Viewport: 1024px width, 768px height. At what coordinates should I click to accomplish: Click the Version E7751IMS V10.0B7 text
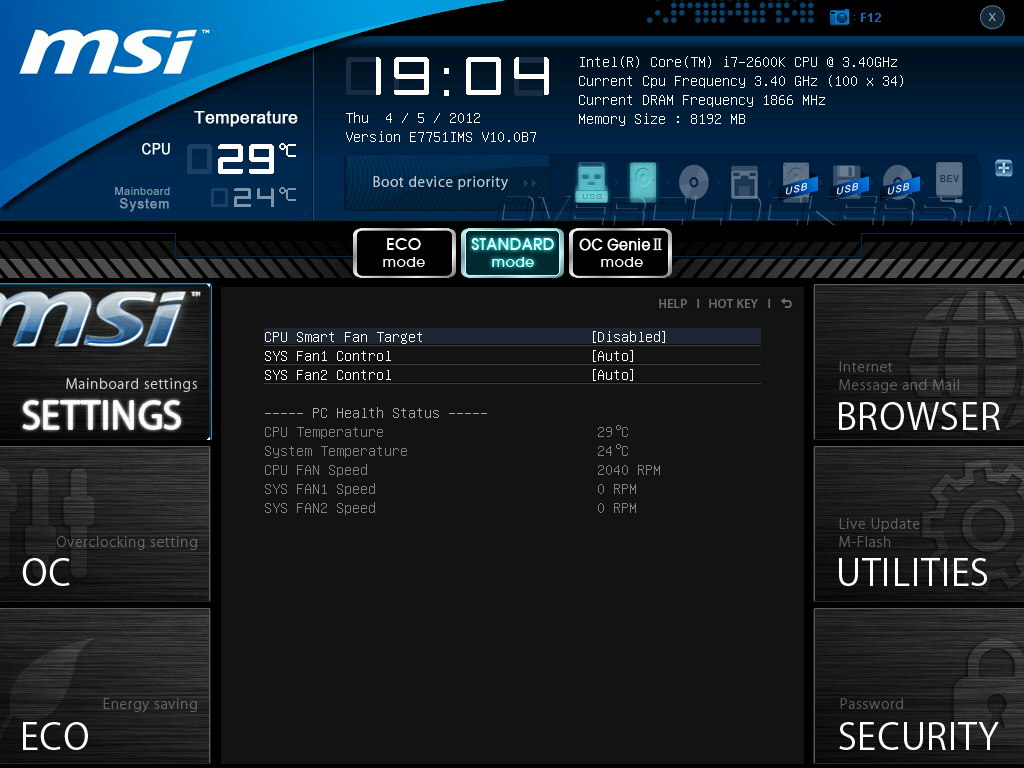441,137
